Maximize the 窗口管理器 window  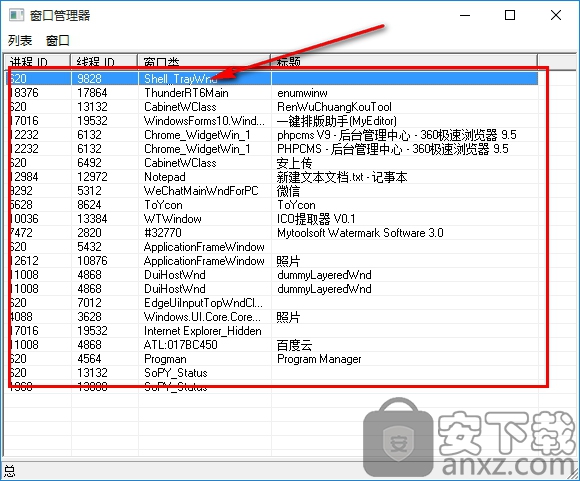tap(510, 16)
